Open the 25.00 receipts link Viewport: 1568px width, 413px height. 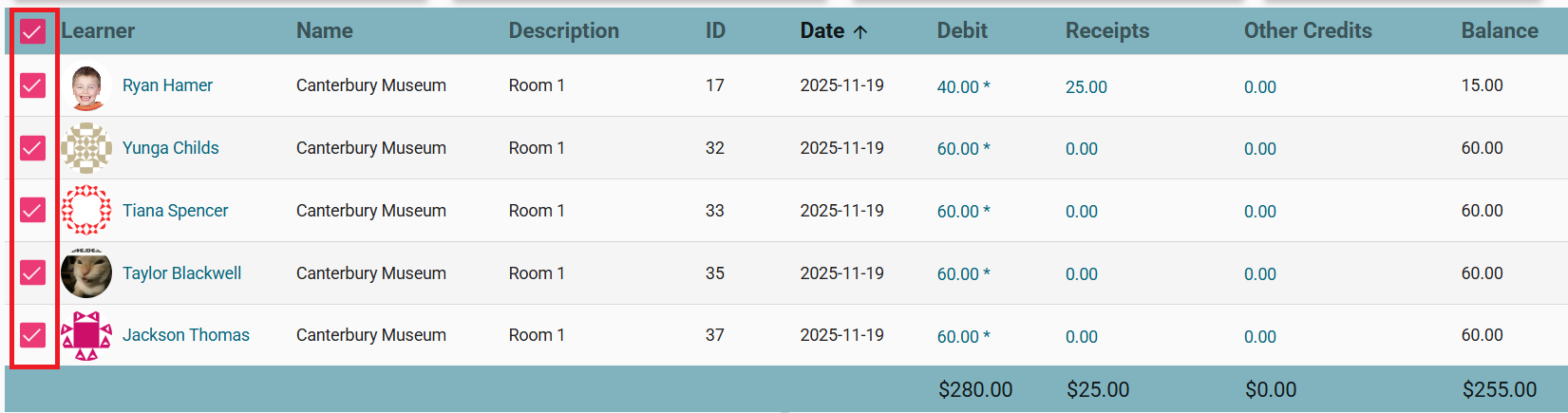pos(1086,87)
